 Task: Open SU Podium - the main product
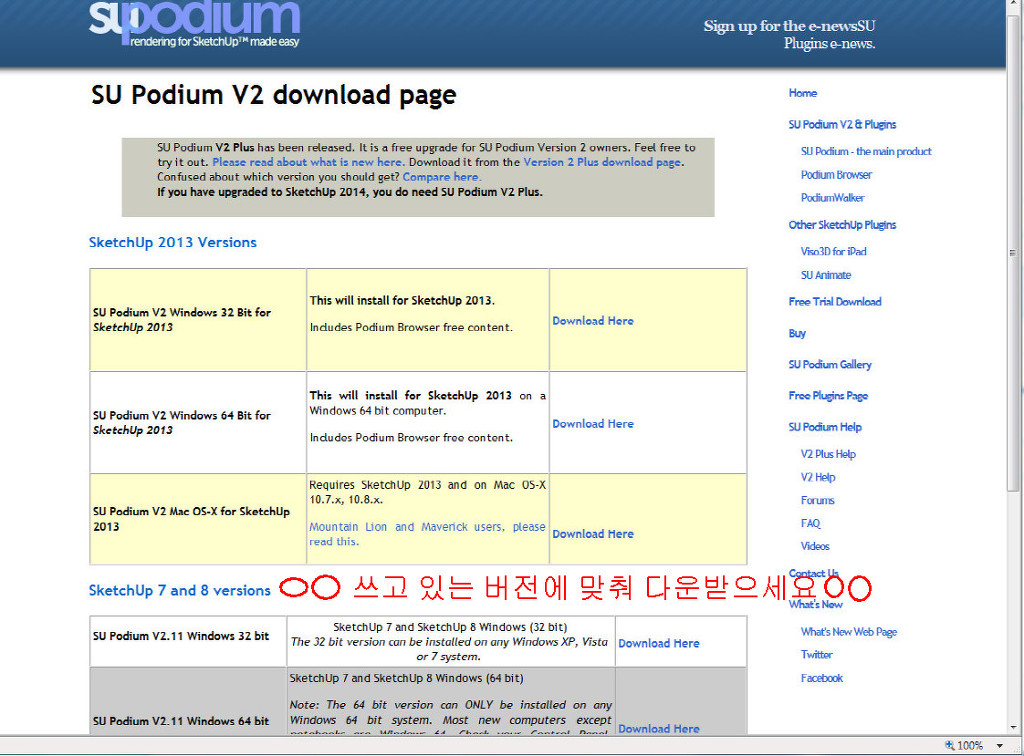pyautogui.click(x=866, y=151)
